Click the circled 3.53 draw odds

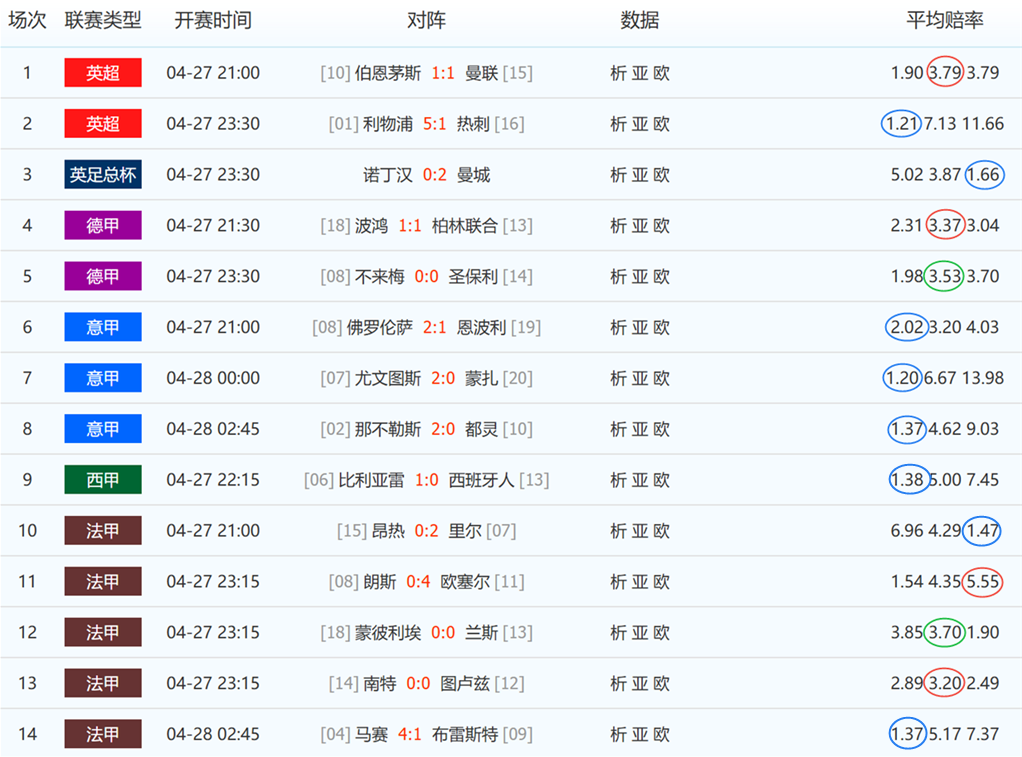coord(944,276)
